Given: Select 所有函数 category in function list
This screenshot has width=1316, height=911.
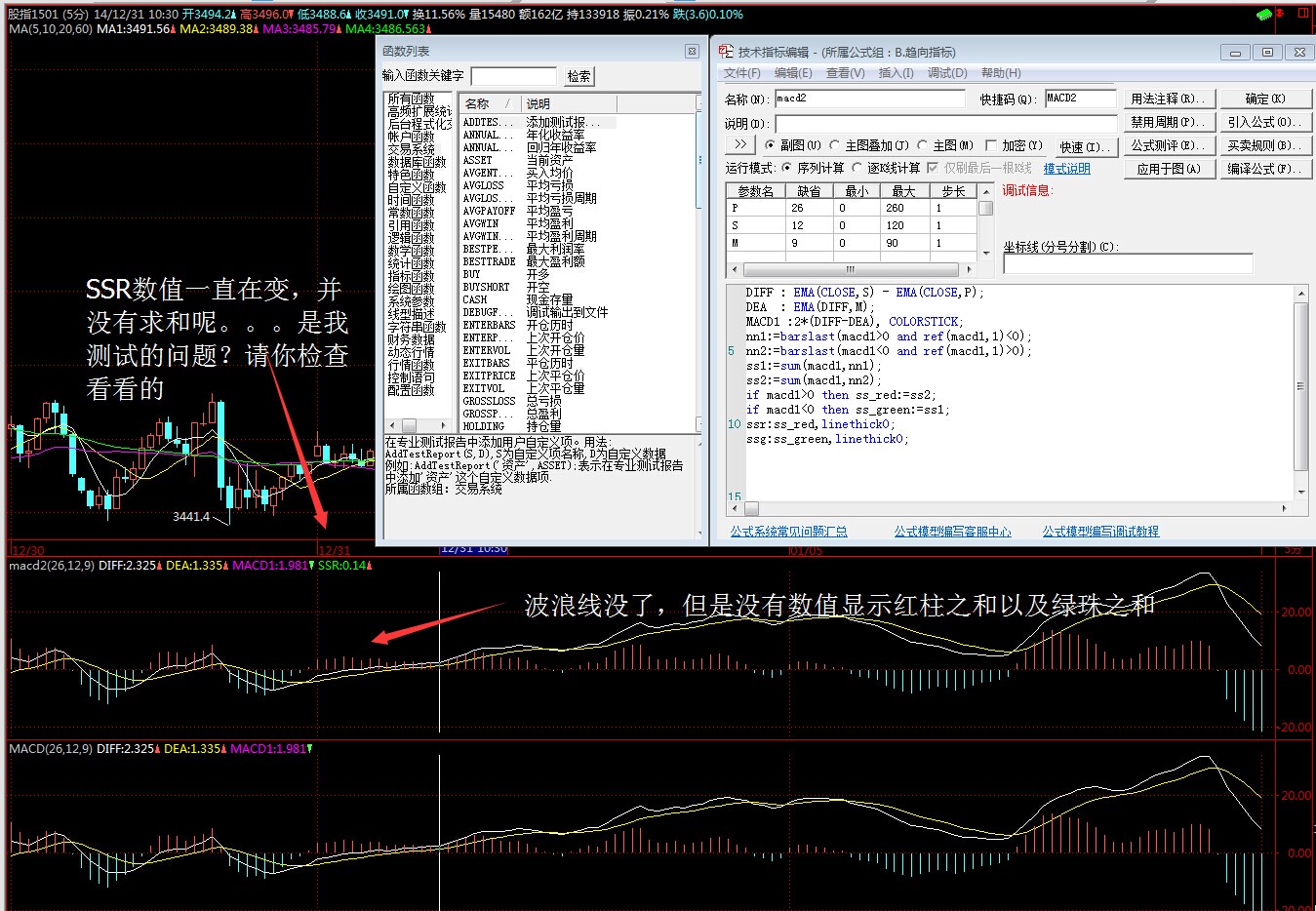Looking at the screenshot, I should click(411, 99).
